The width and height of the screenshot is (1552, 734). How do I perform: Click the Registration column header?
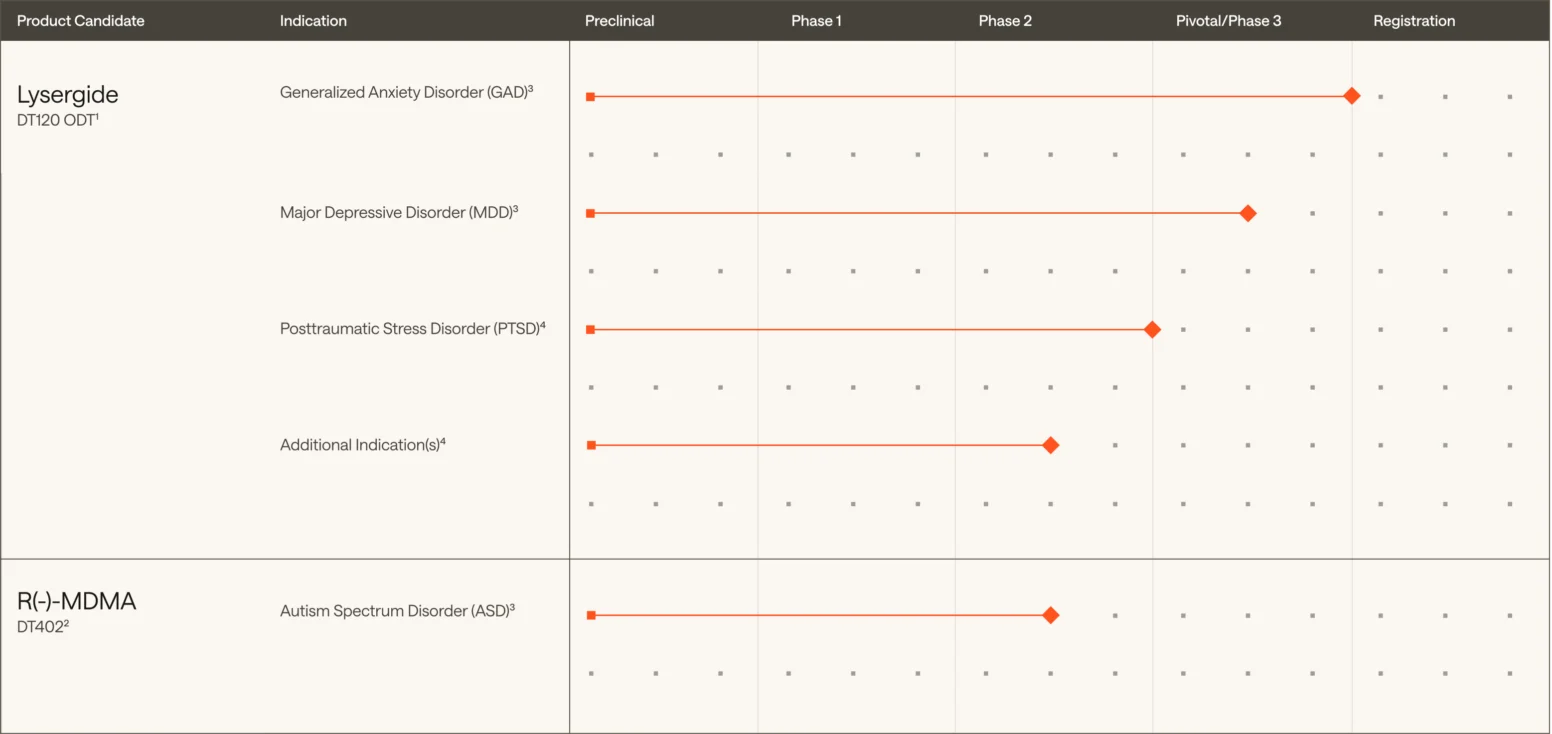1414,21
